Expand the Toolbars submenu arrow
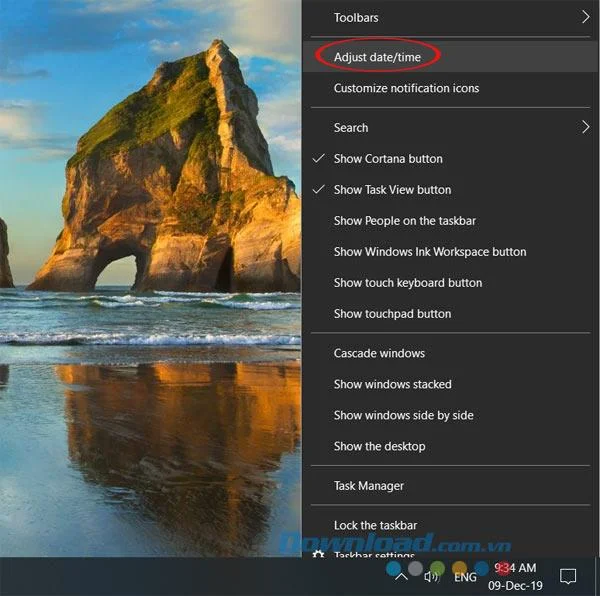This screenshot has height=596, width=600. [x=585, y=17]
